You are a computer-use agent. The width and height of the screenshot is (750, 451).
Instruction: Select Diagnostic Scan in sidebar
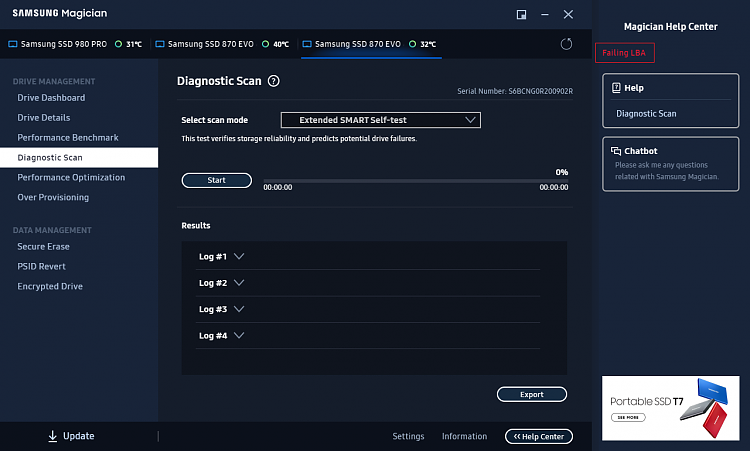[79, 157]
